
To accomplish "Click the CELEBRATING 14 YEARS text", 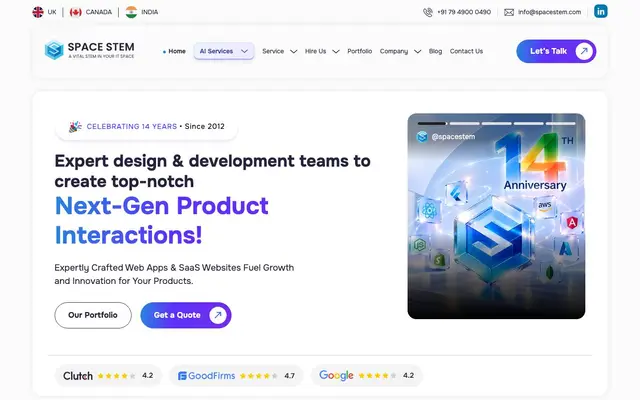I will pos(132,127).
